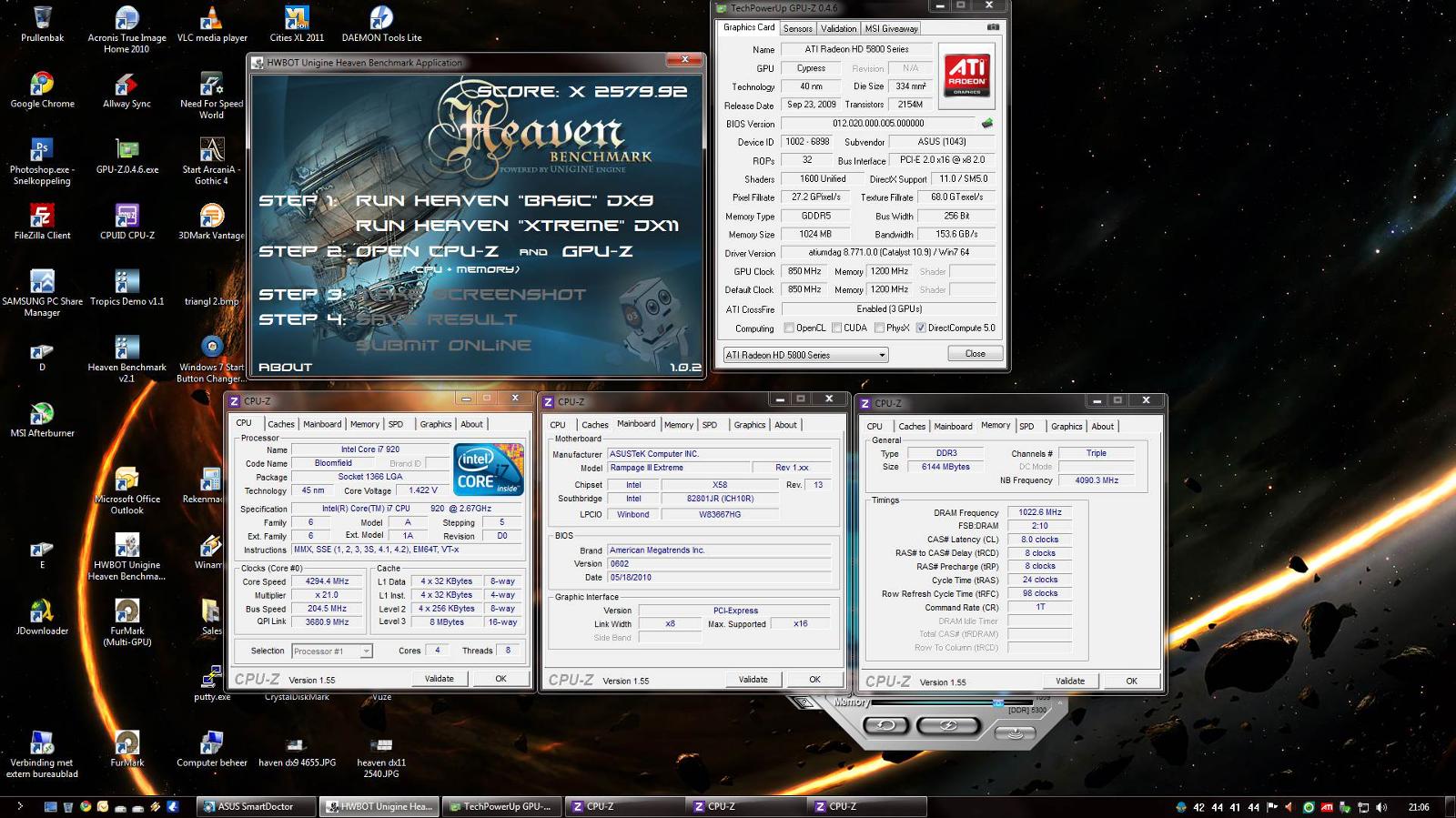This screenshot has height=818, width=1456.
Task: Open MSI Giveaway tab in GPU-Z
Action: pos(891,28)
